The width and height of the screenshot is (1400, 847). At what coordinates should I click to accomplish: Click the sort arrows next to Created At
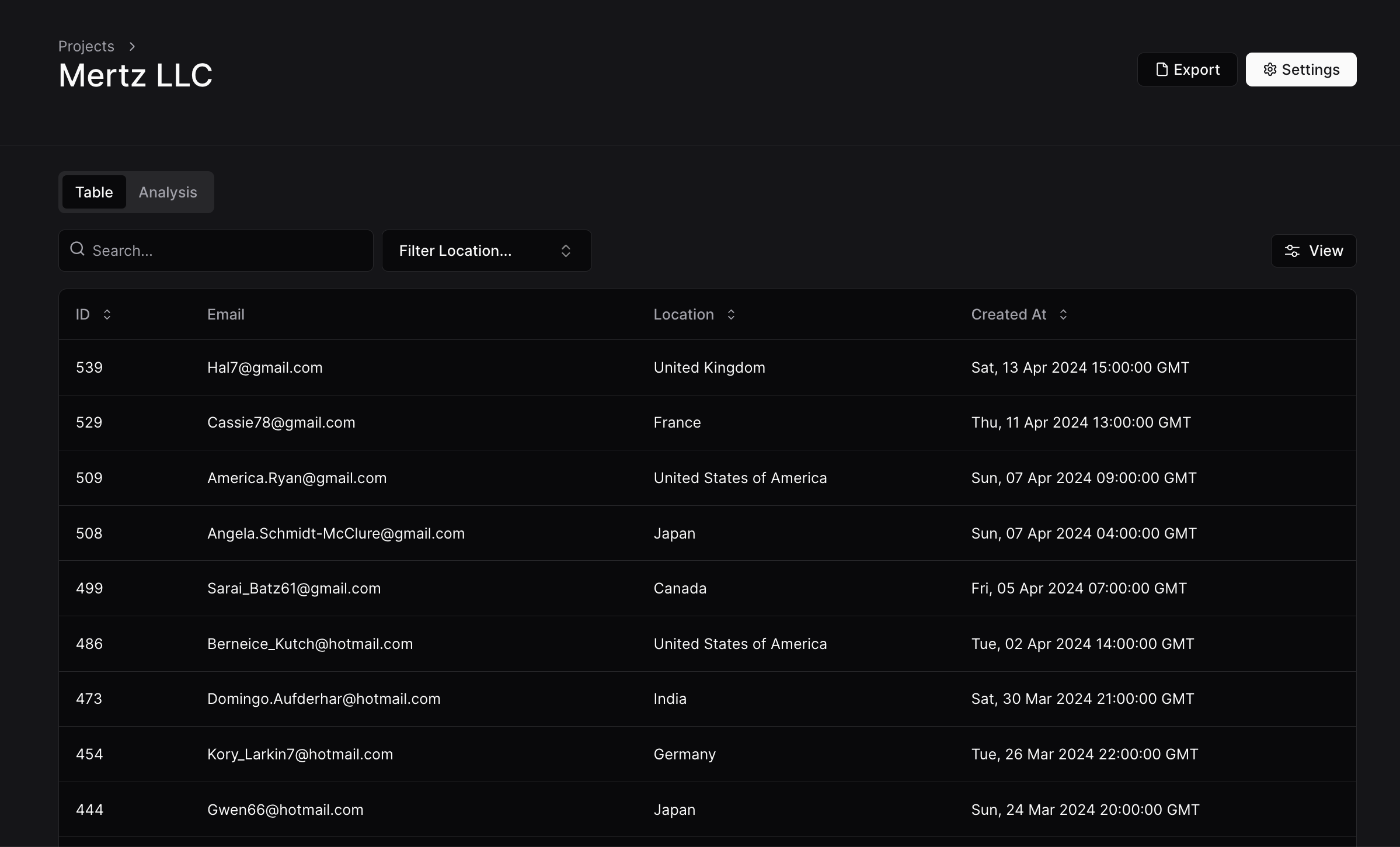coord(1063,314)
